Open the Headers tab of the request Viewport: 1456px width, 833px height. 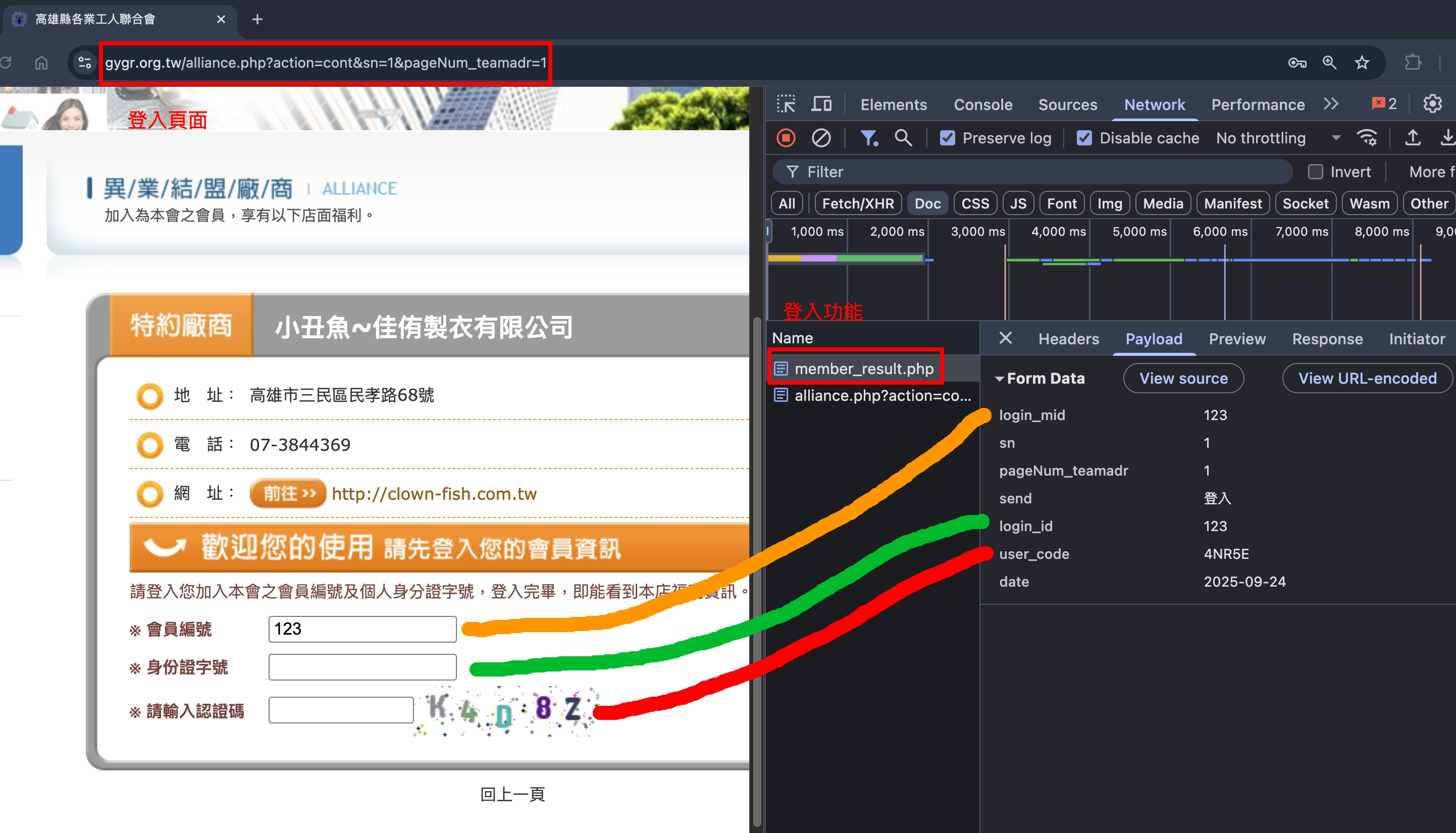pos(1068,339)
